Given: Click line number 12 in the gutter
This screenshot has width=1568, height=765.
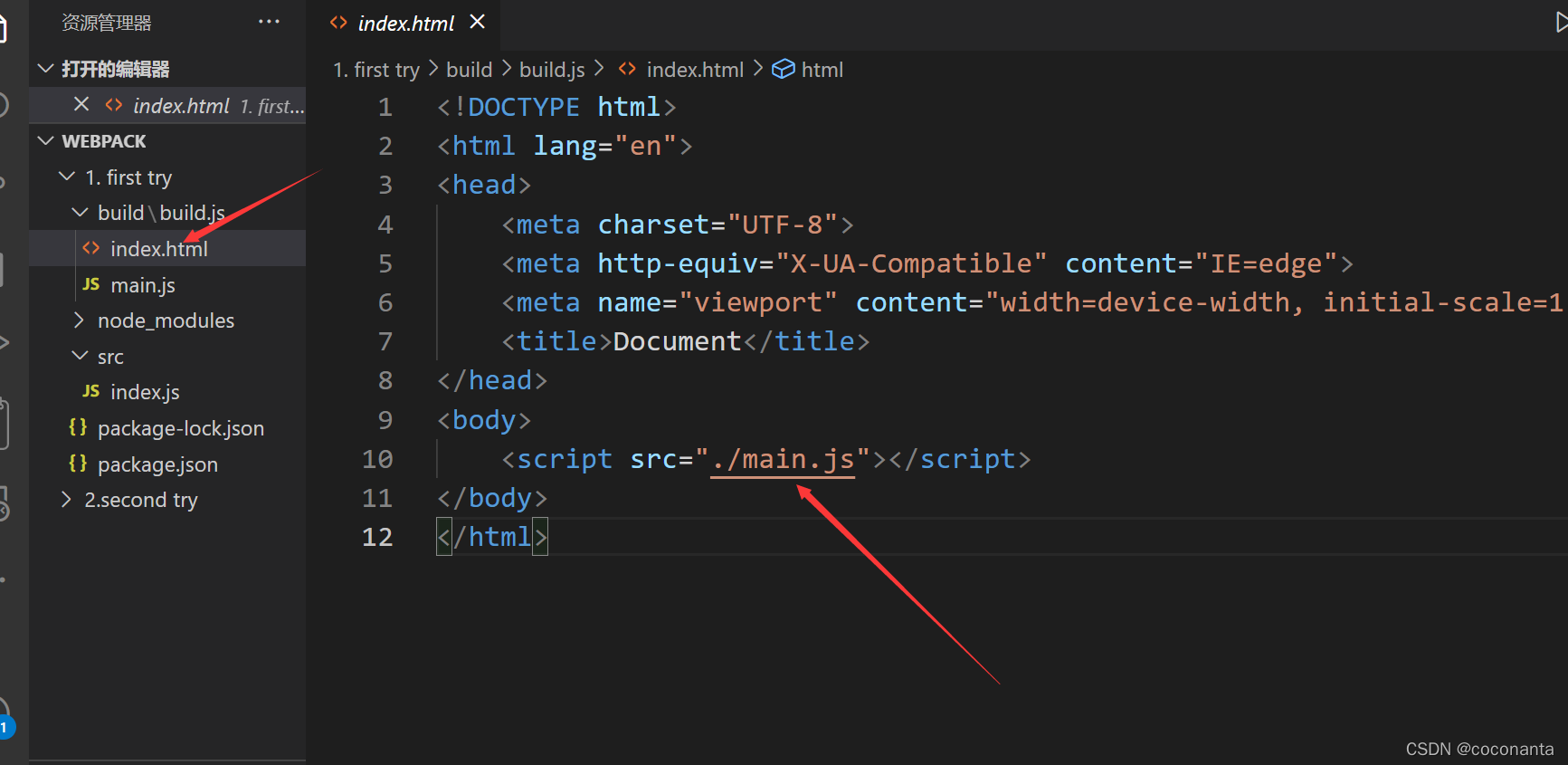Looking at the screenshot, I should point(377,537).
